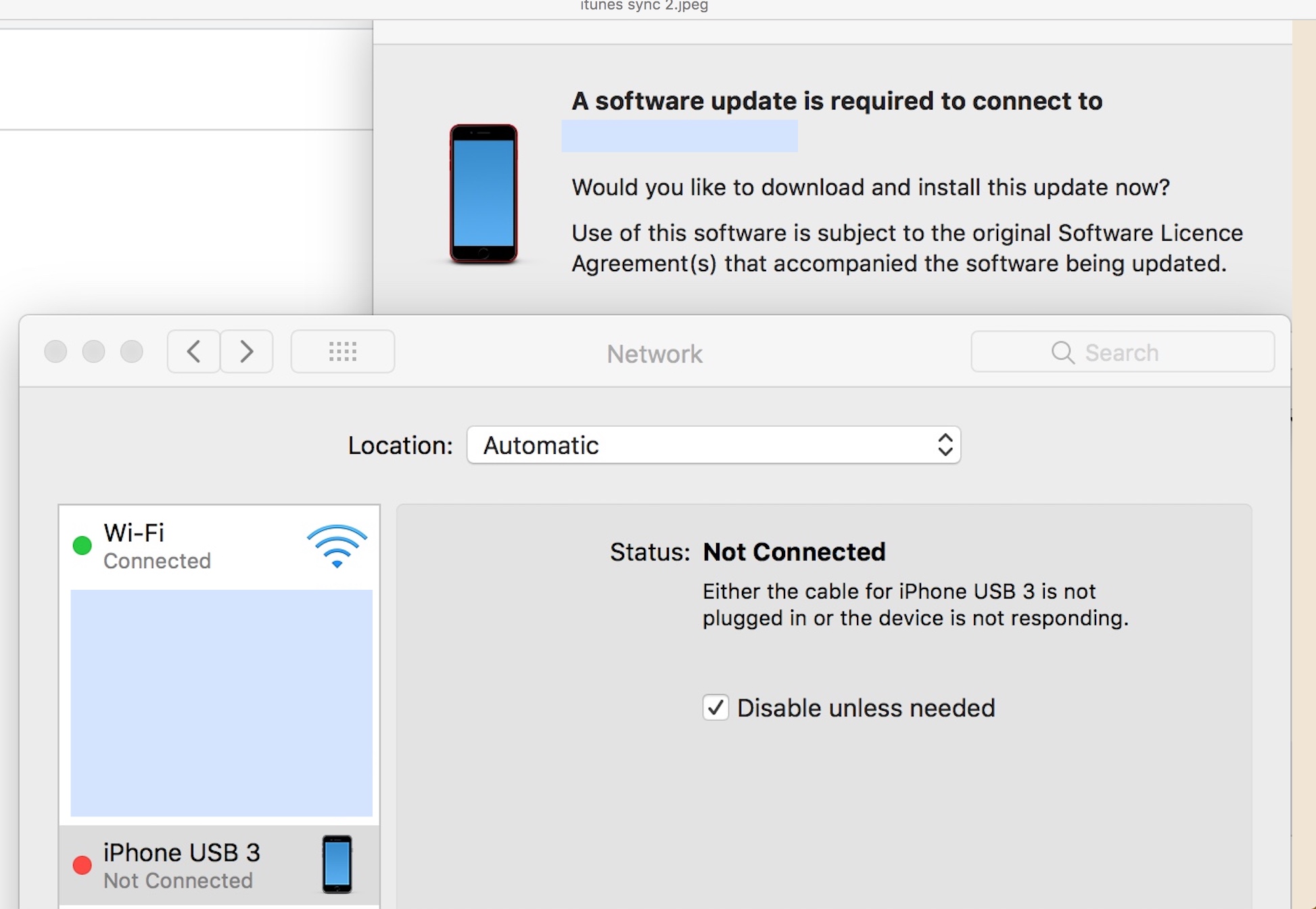Click the iPhone USB 3 phone icon
Screen dimensions: 1316x909
coord(337,864)
